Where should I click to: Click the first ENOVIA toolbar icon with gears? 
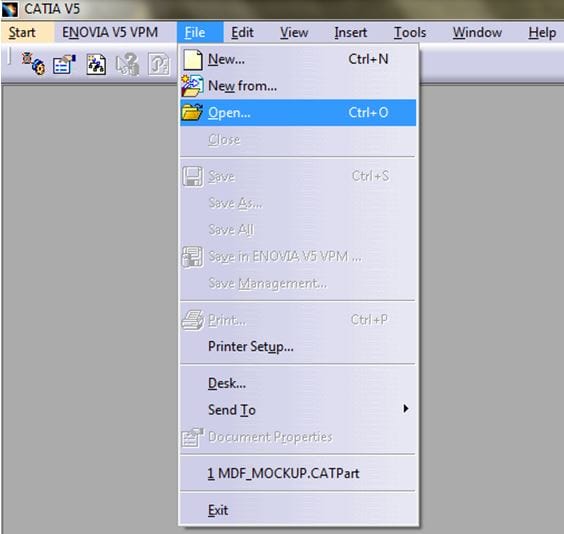(x=33, y=64)
